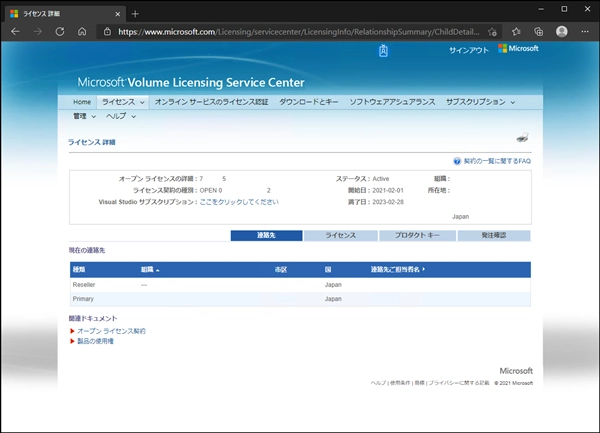Switch to the ライセンス tab
Viewport: 600px width, 433px height.
[341, 235]
